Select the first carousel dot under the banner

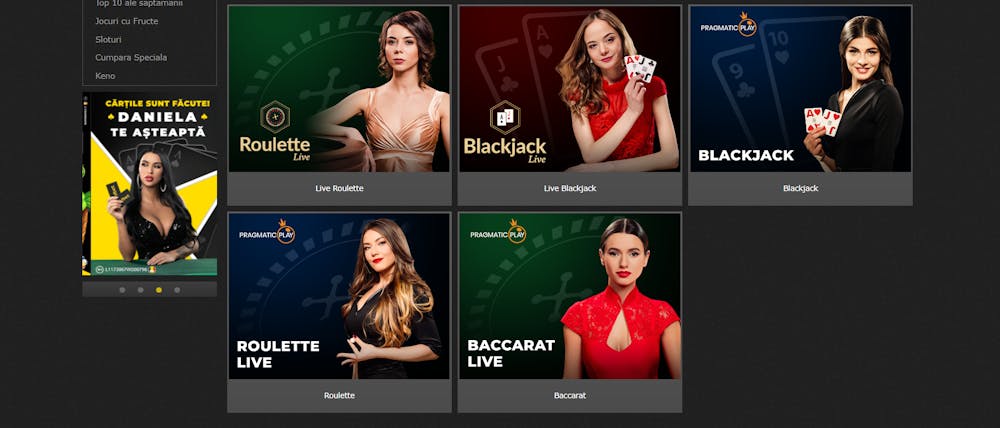click(122, 290)
